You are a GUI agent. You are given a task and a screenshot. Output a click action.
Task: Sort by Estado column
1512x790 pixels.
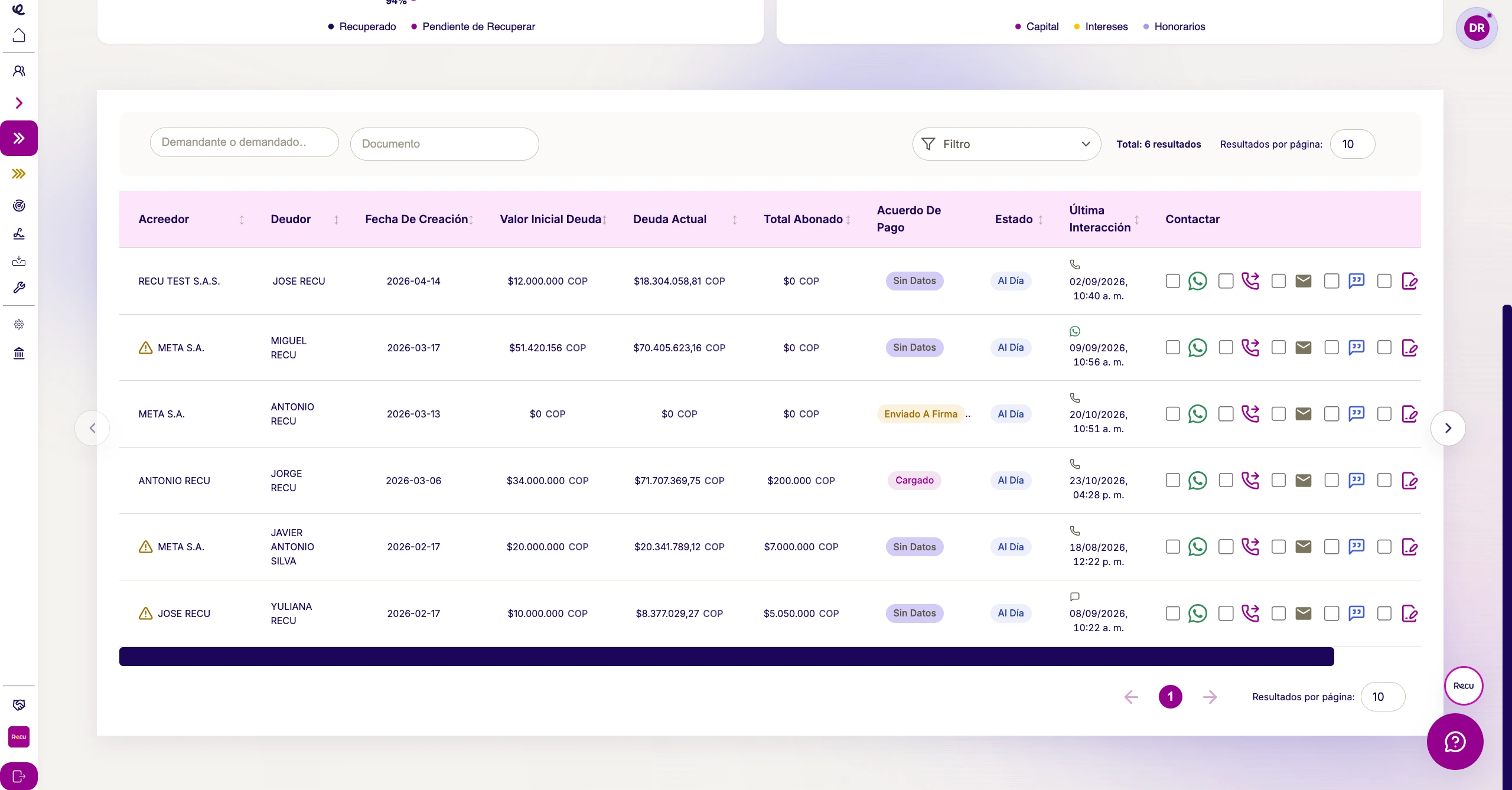[1041, 220]
